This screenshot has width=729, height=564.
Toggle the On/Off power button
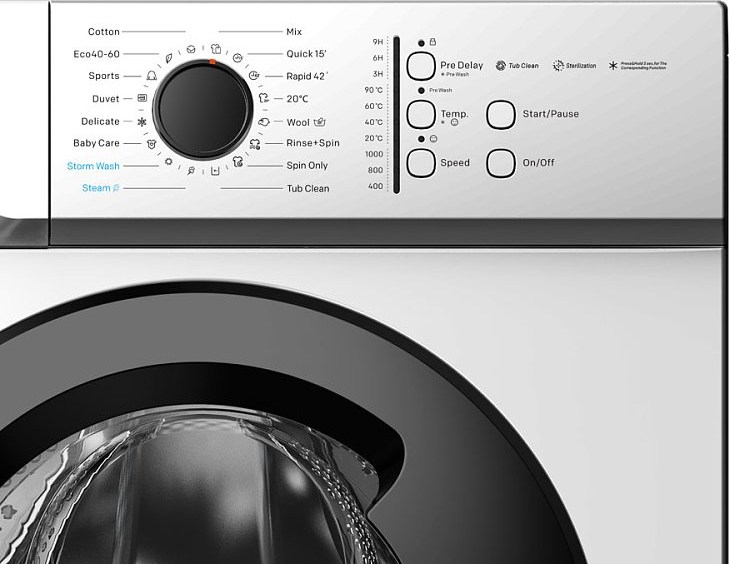pos(501,163)
